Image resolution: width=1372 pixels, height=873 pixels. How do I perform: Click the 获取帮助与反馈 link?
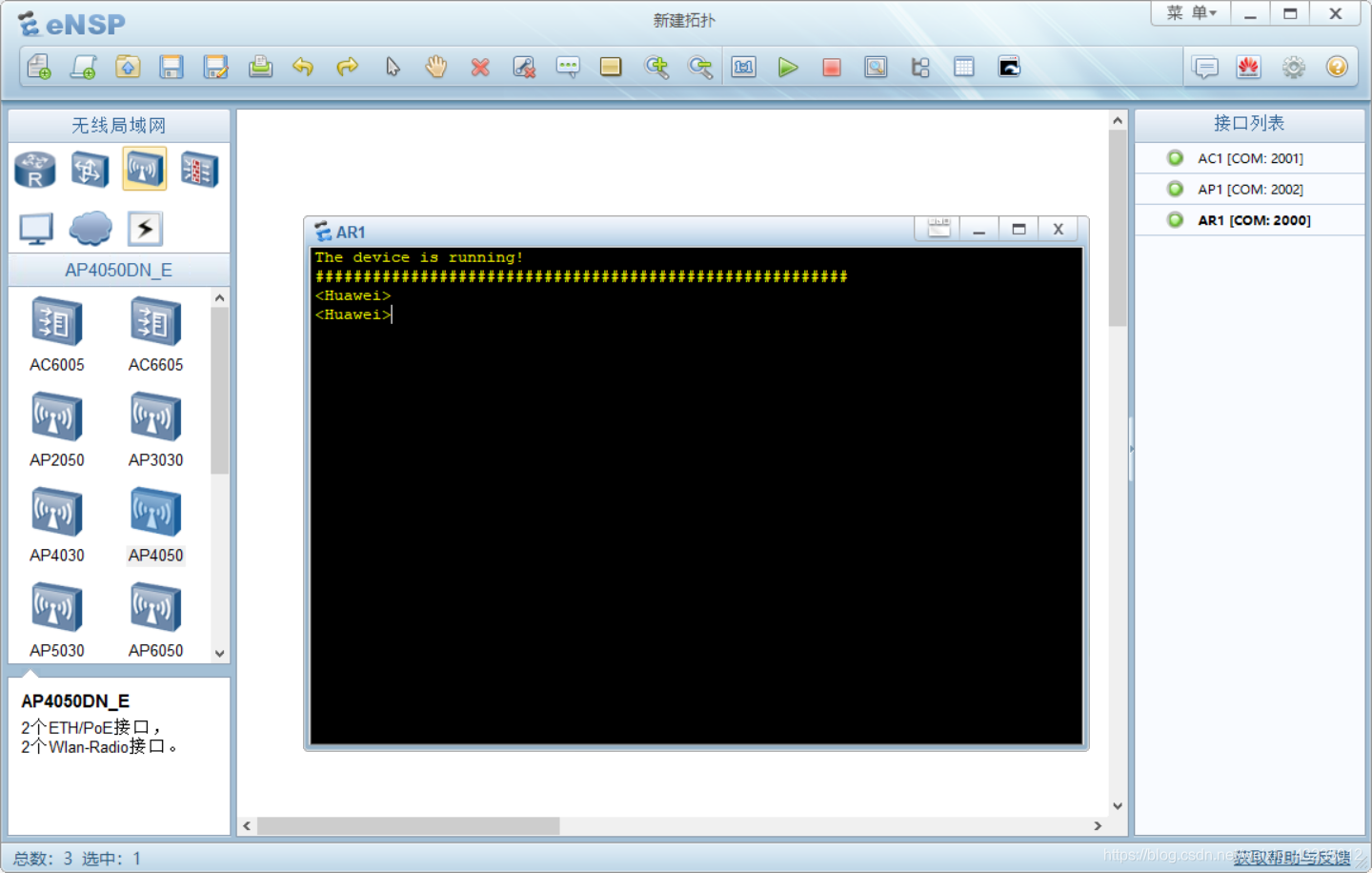tap(1292, 858)
